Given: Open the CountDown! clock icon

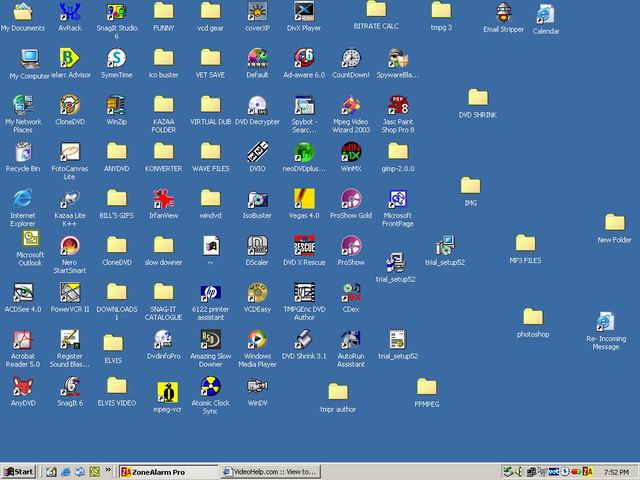Looking at the screenshot, I should click(351, 59).
